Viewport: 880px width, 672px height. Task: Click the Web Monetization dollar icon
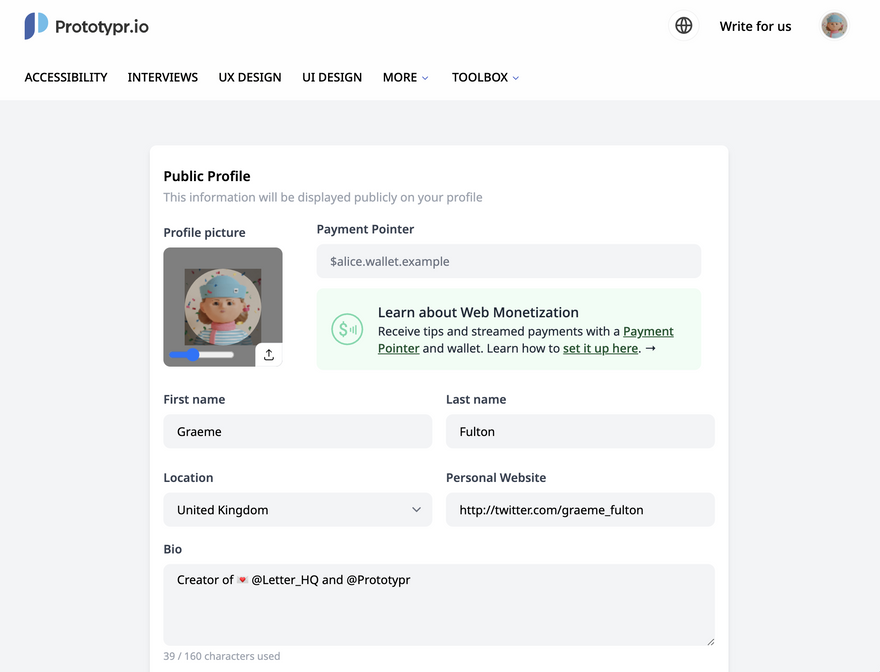(x=347, y=329)
